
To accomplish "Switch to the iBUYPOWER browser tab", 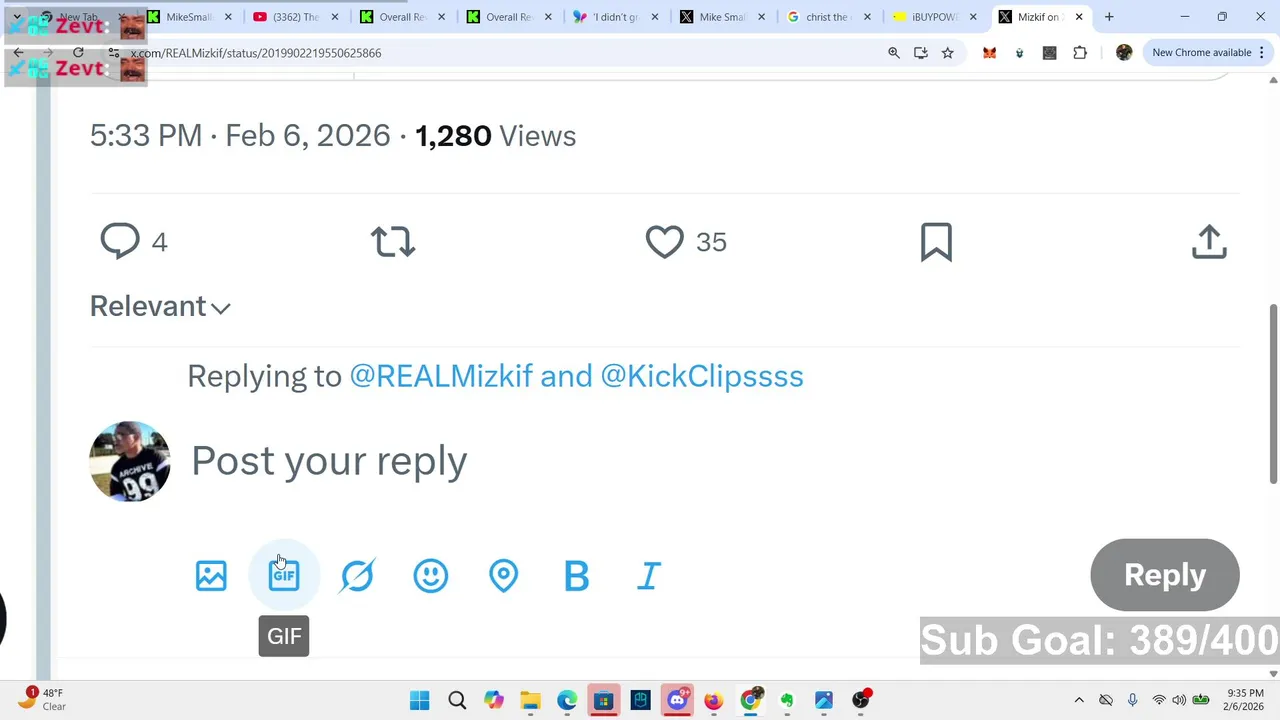I will (x=930, y=17).
